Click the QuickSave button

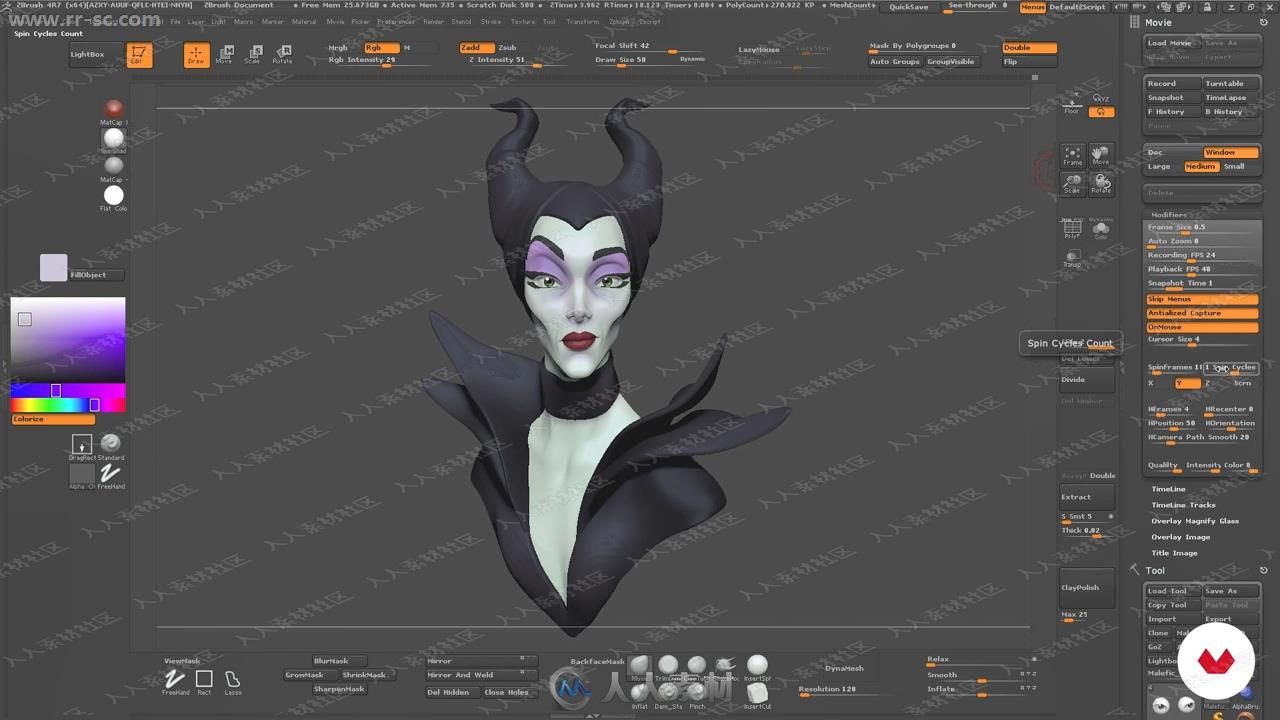(908, 6)
